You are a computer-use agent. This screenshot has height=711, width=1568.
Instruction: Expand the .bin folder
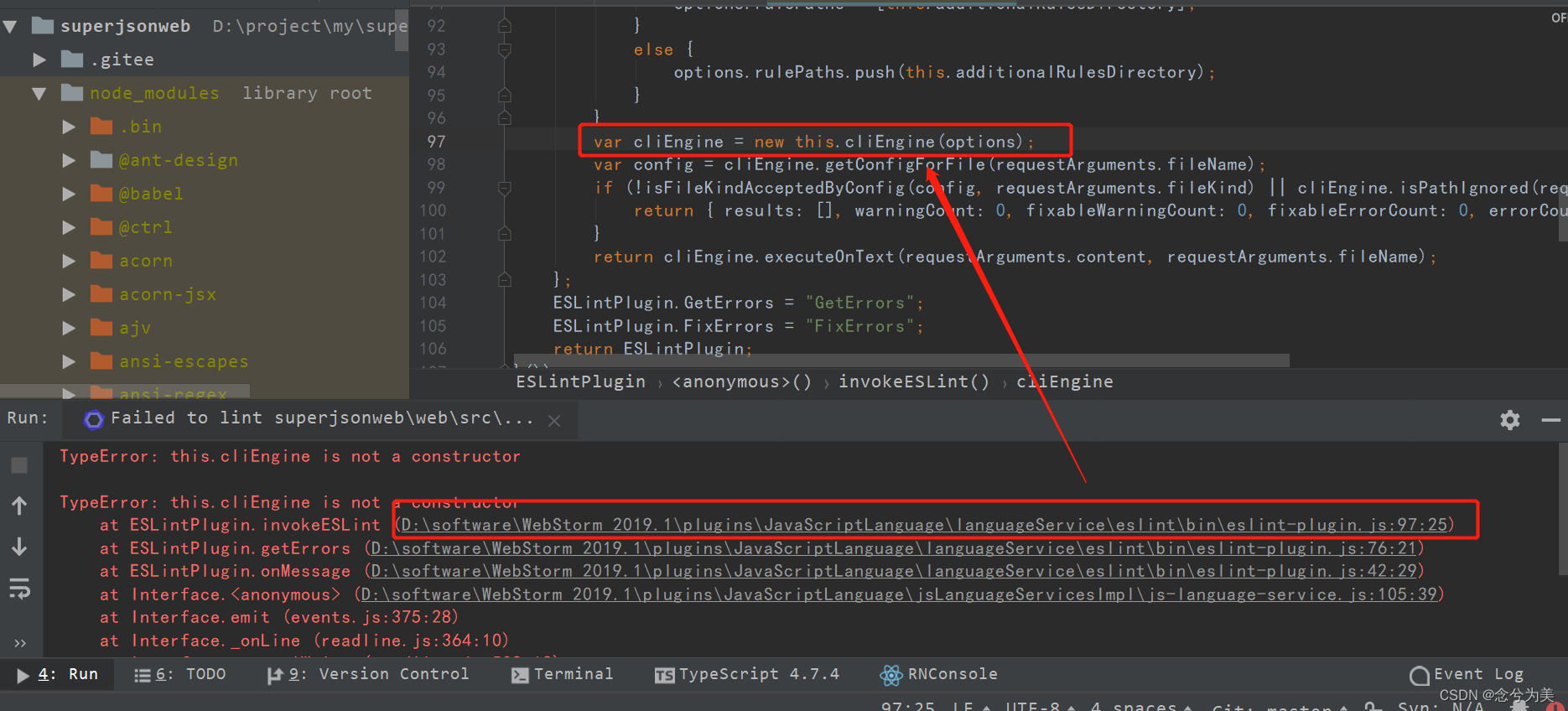pos(69,127)
